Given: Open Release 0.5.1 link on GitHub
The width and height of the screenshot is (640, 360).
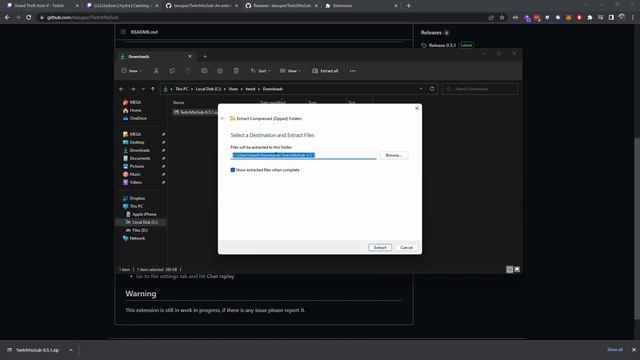Looking at the screenshot, I should pos(442,45).
